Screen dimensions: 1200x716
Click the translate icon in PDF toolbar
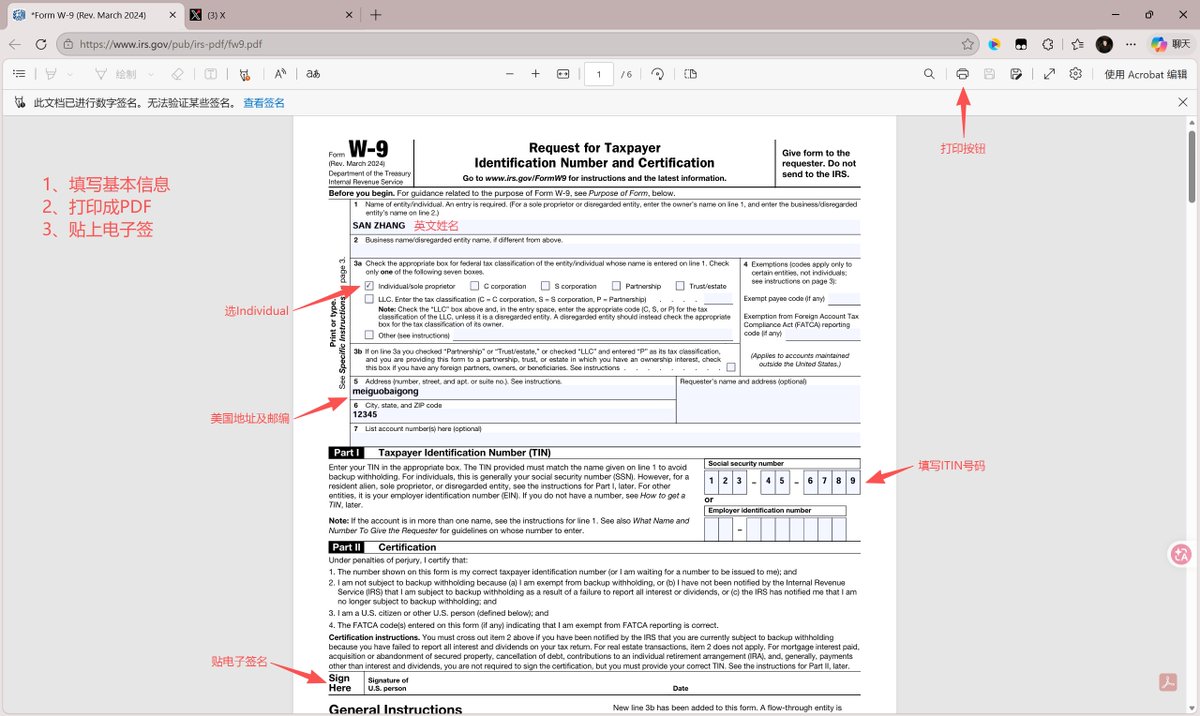[313, 73]
